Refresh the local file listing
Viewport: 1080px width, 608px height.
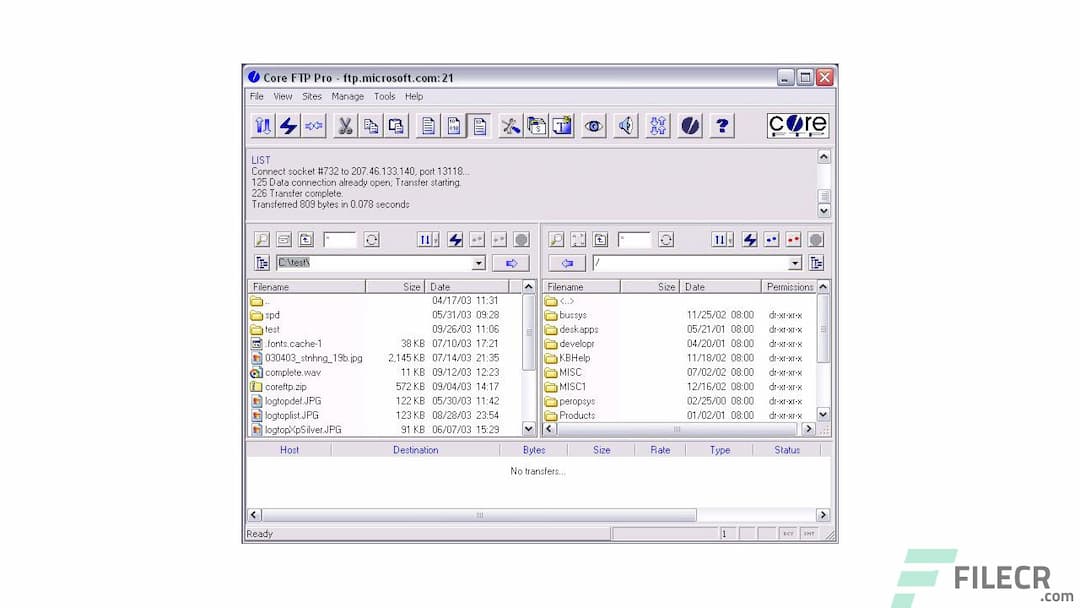(x=370, y=239)
